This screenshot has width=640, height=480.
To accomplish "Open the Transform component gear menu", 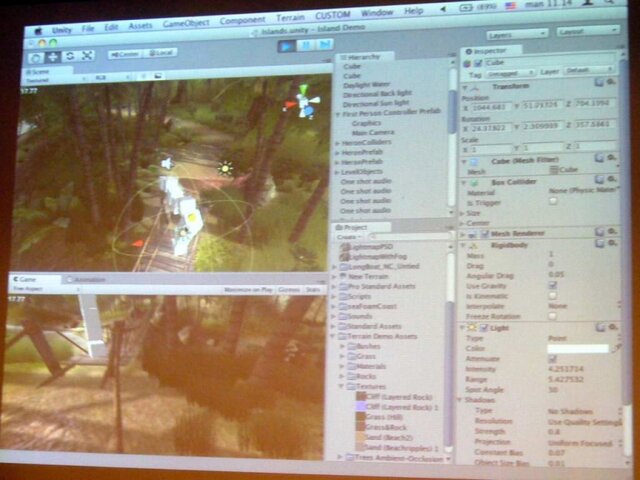I will (x=611, y=82).
